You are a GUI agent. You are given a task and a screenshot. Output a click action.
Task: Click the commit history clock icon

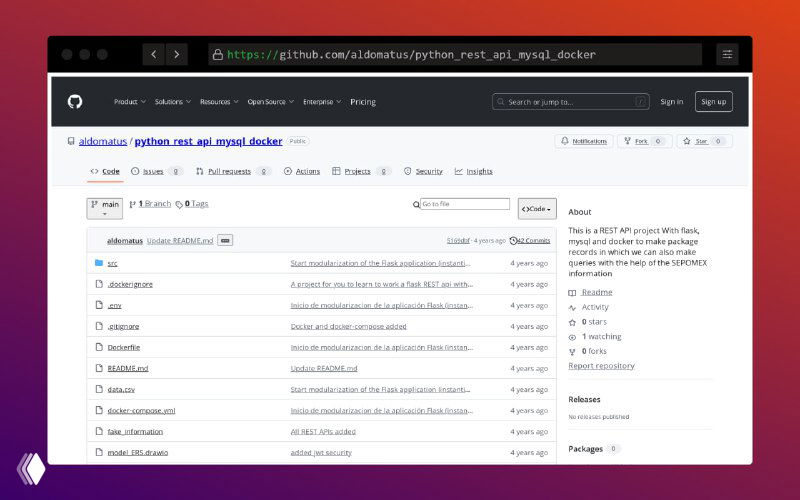(513, 240)
